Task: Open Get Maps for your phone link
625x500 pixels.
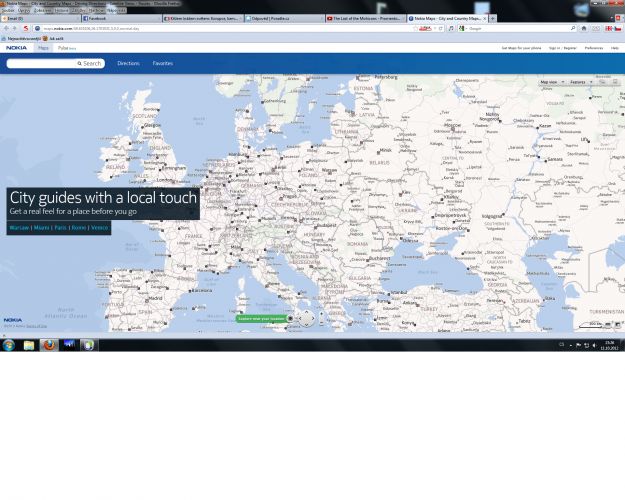Action: point(521,48)
